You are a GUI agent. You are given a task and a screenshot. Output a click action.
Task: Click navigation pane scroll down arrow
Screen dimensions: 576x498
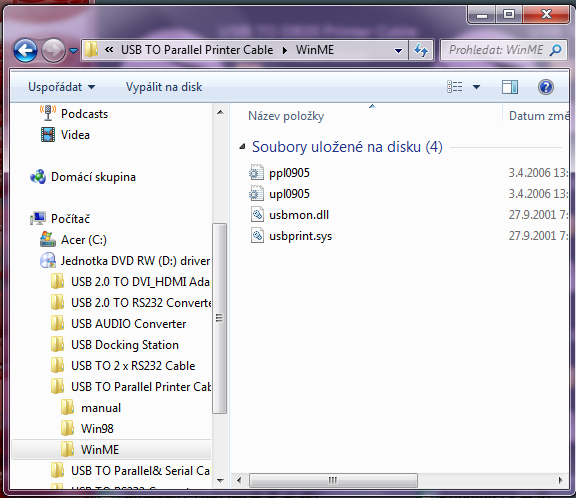tap(220, 480)
